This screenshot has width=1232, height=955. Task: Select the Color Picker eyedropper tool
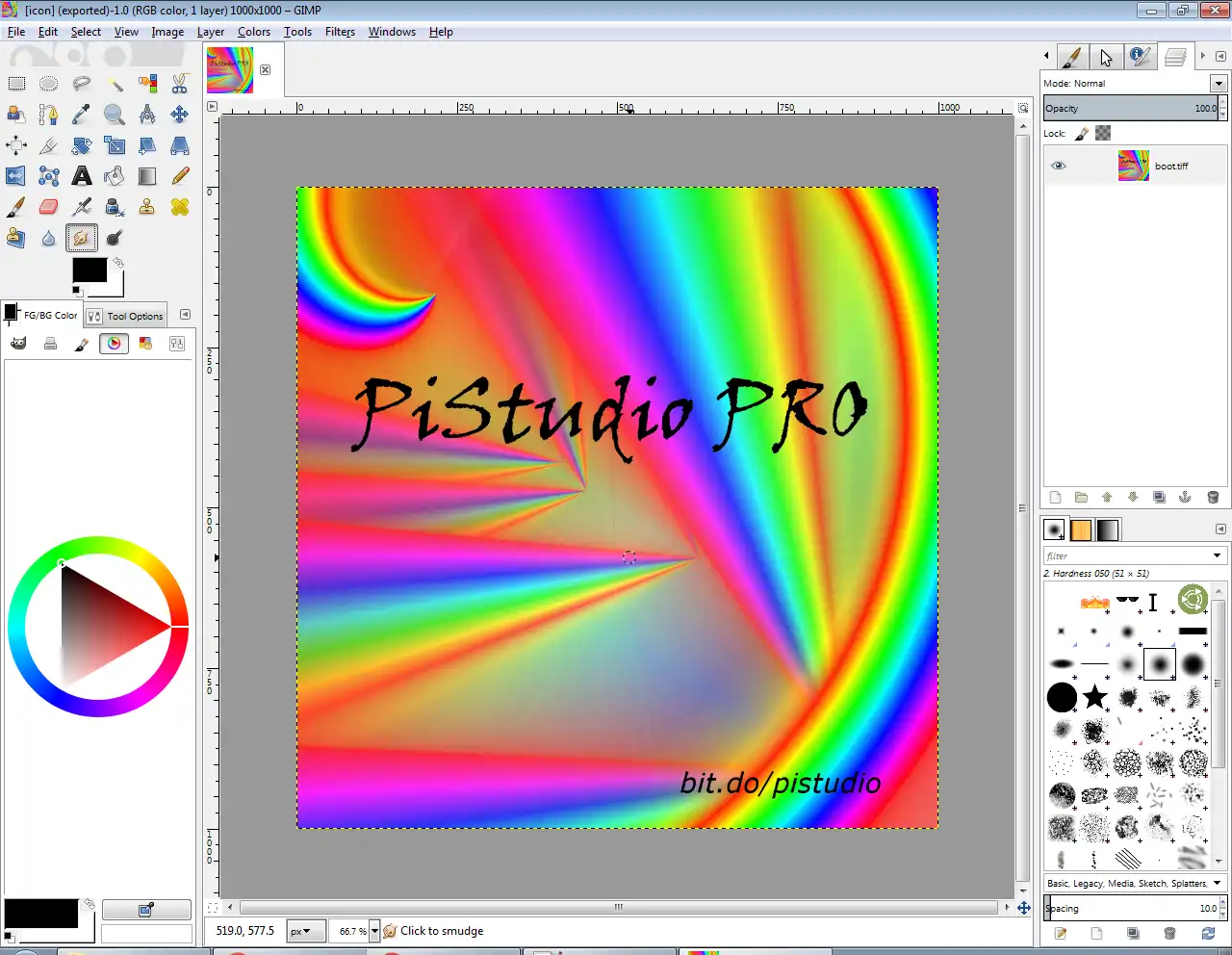coord(82,115)
